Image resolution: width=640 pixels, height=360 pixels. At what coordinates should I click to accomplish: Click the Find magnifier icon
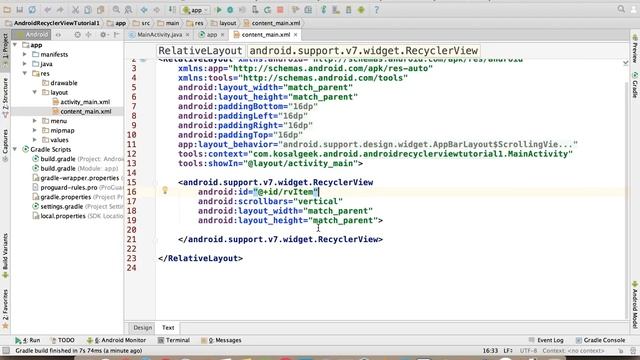[116, 9]
